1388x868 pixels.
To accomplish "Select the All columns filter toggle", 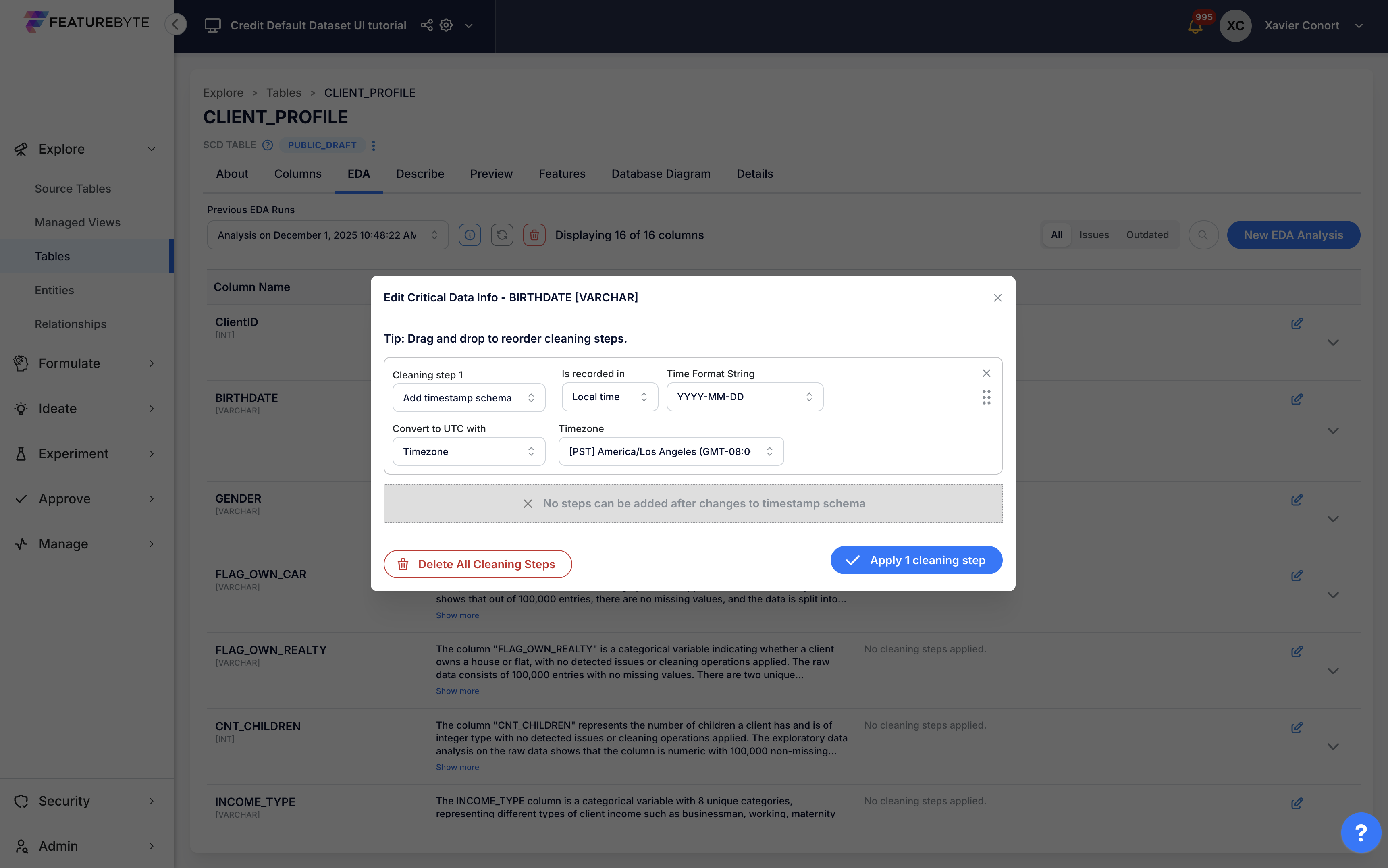I will pos(1056,235).
